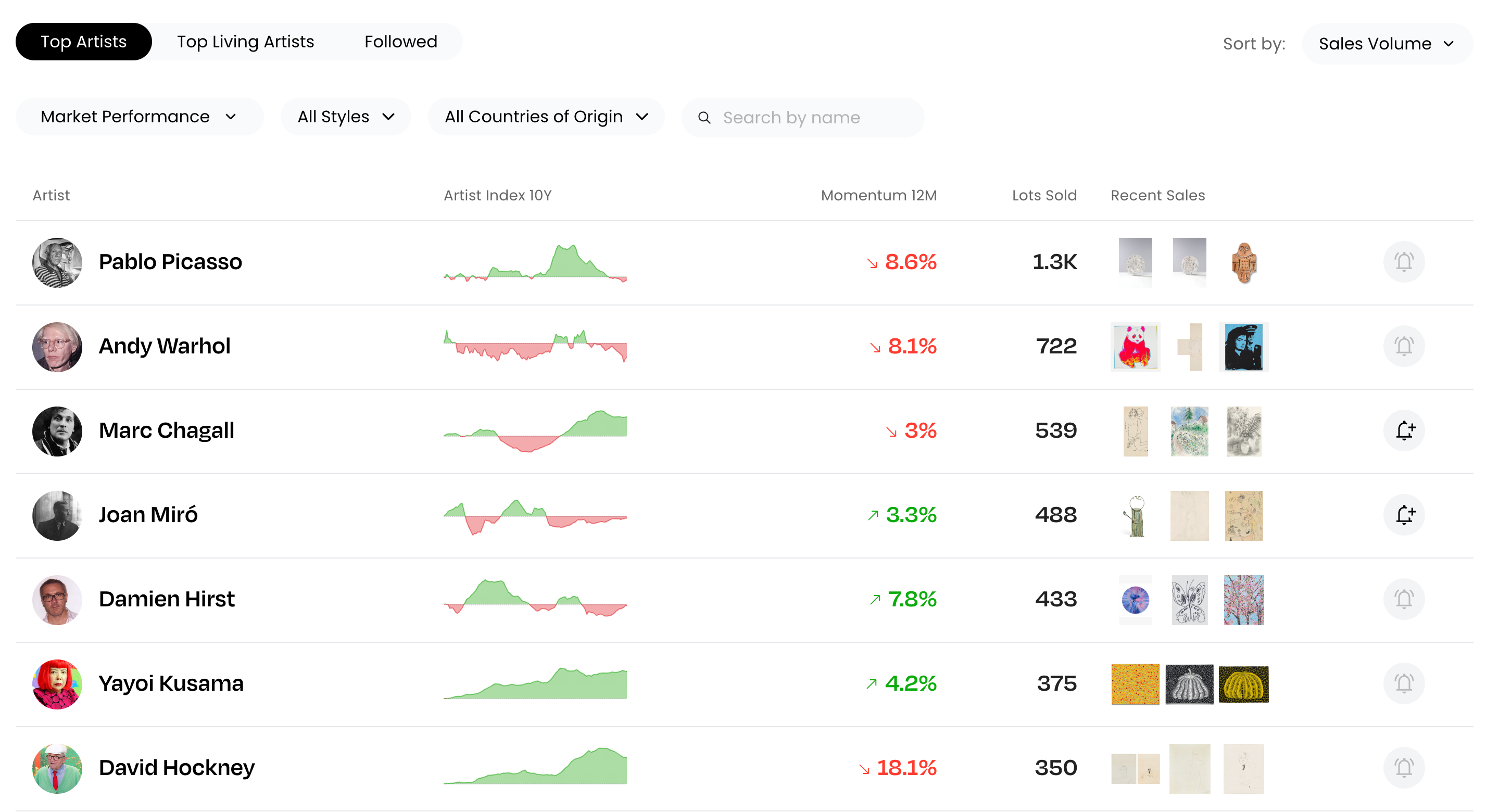Switch to Top Artists tab
The width and height of the screenshot is (1486, 812).
point(84,42)
